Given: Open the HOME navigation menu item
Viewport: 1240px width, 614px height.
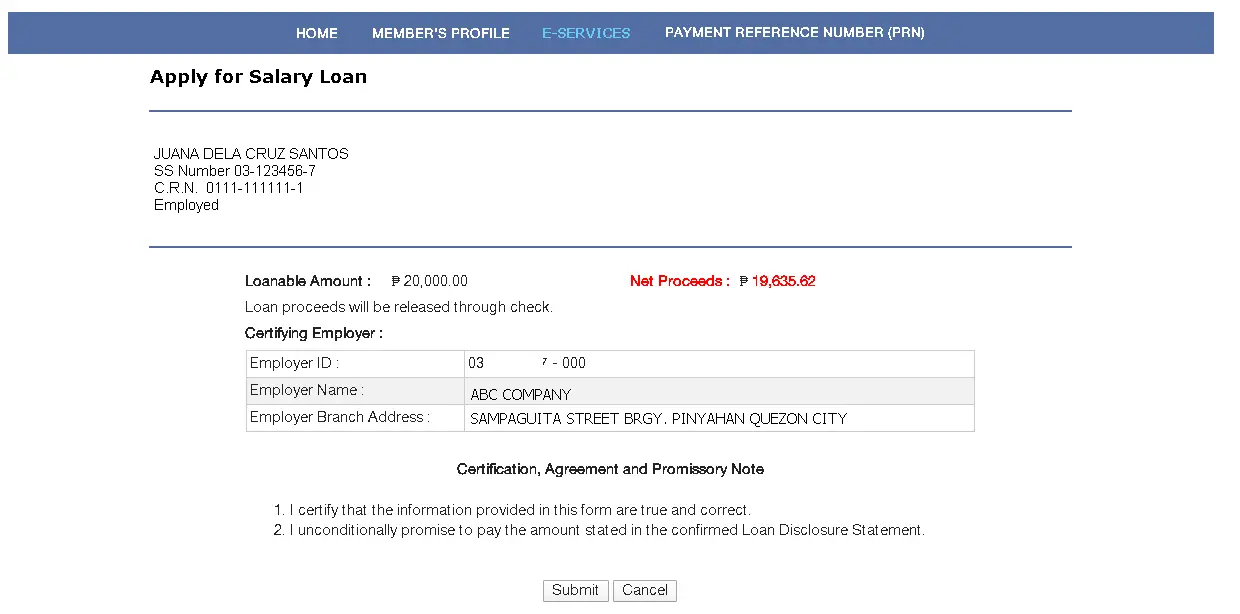Looking at the screenshot, I should tap(317, 33).
